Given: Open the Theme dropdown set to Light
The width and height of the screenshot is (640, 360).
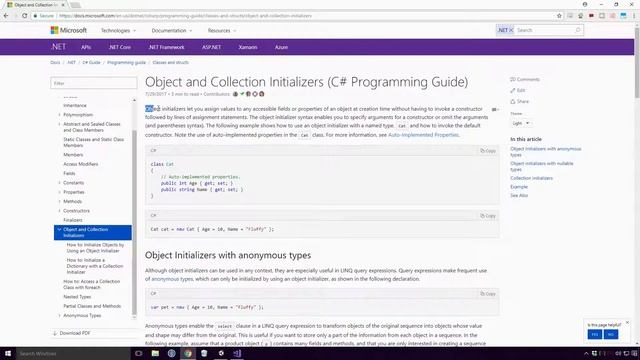Looking at the screenshot, I should (521, 123).
